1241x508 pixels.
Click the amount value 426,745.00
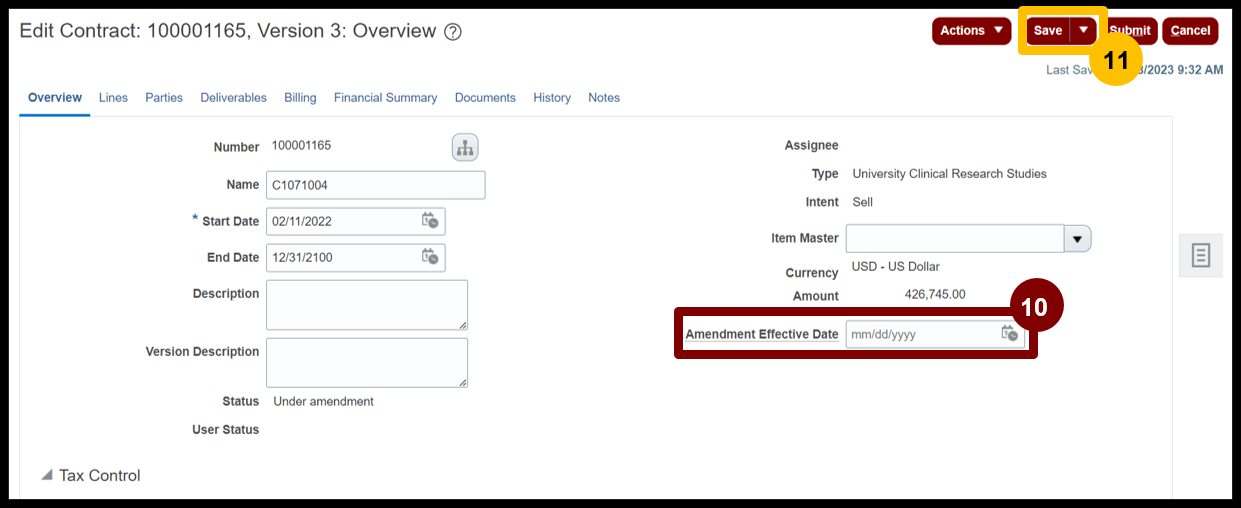[x=935, y=294]
